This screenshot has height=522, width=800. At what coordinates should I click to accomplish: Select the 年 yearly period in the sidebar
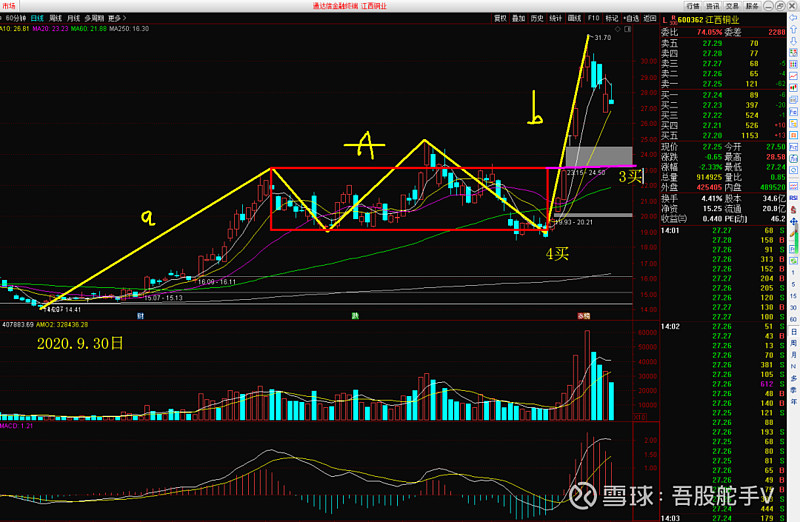793,402
